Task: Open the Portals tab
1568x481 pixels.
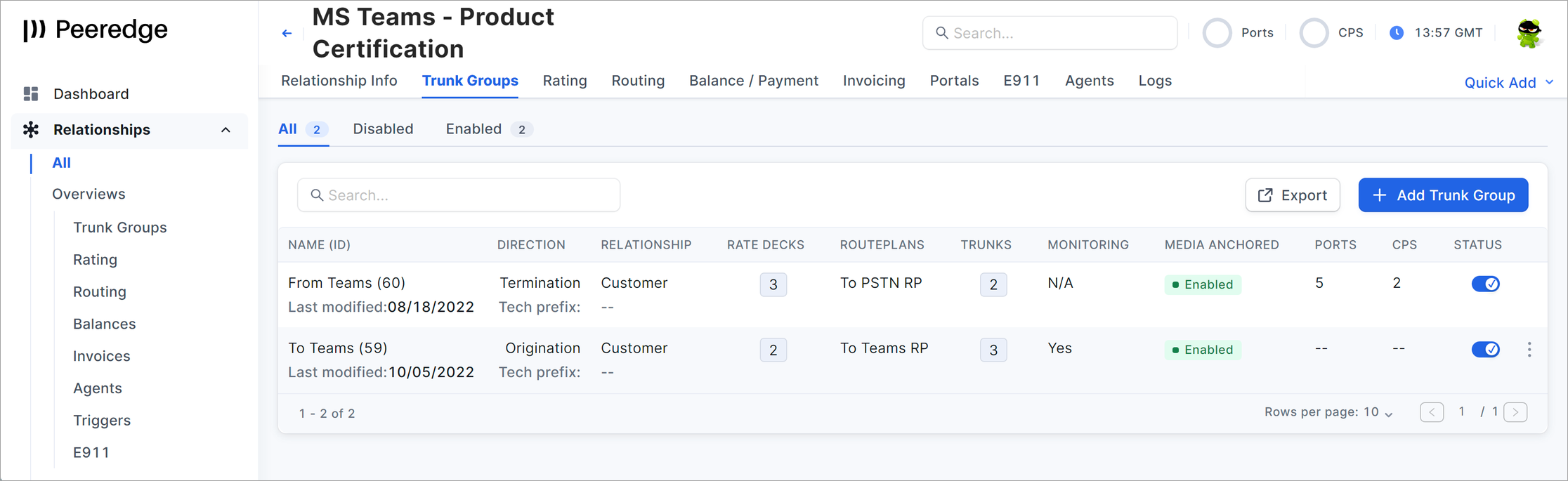Action: (x=954, y=81)
